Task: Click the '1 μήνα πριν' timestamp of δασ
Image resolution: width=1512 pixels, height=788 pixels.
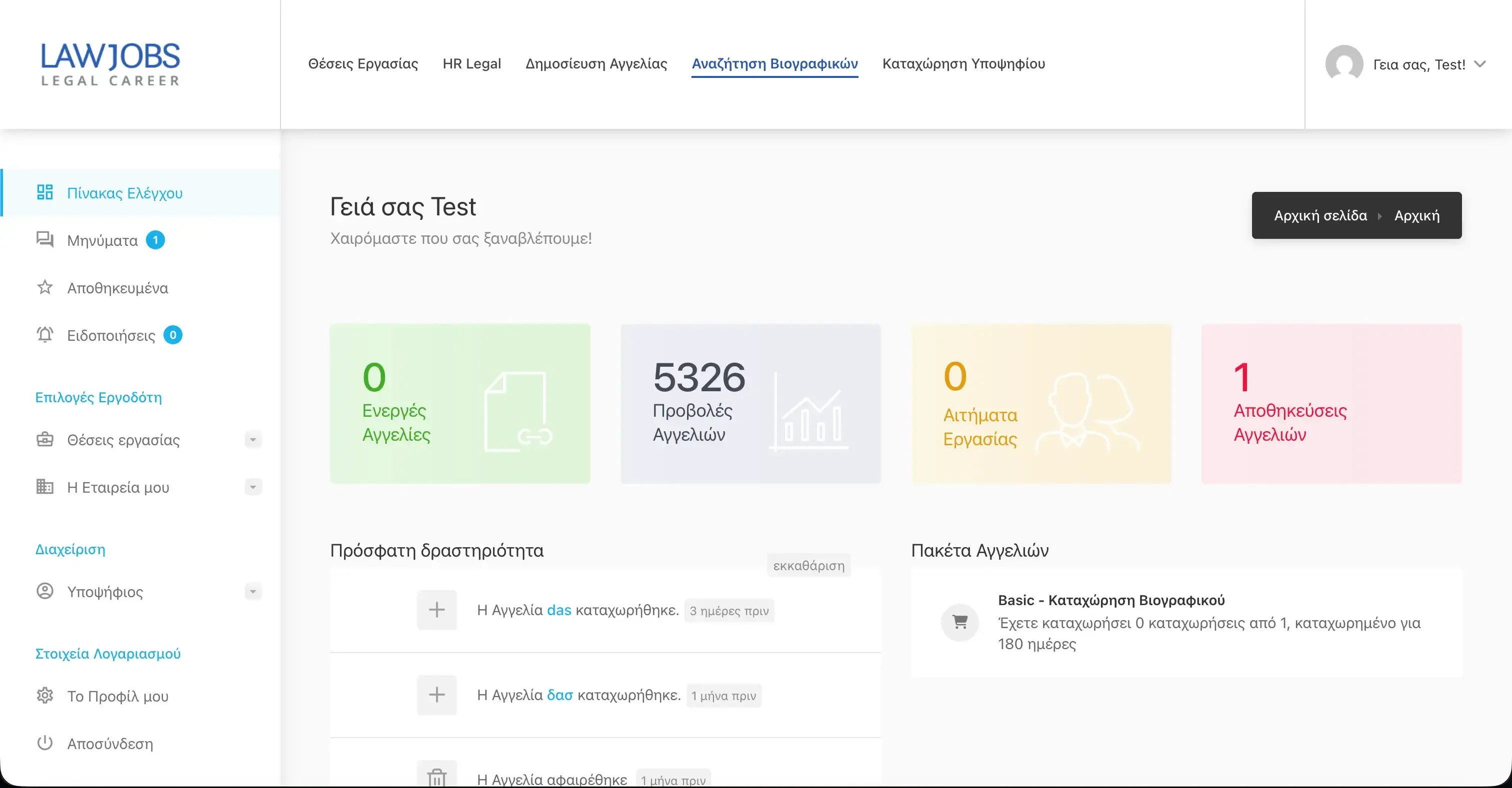Action: (723, 696)
